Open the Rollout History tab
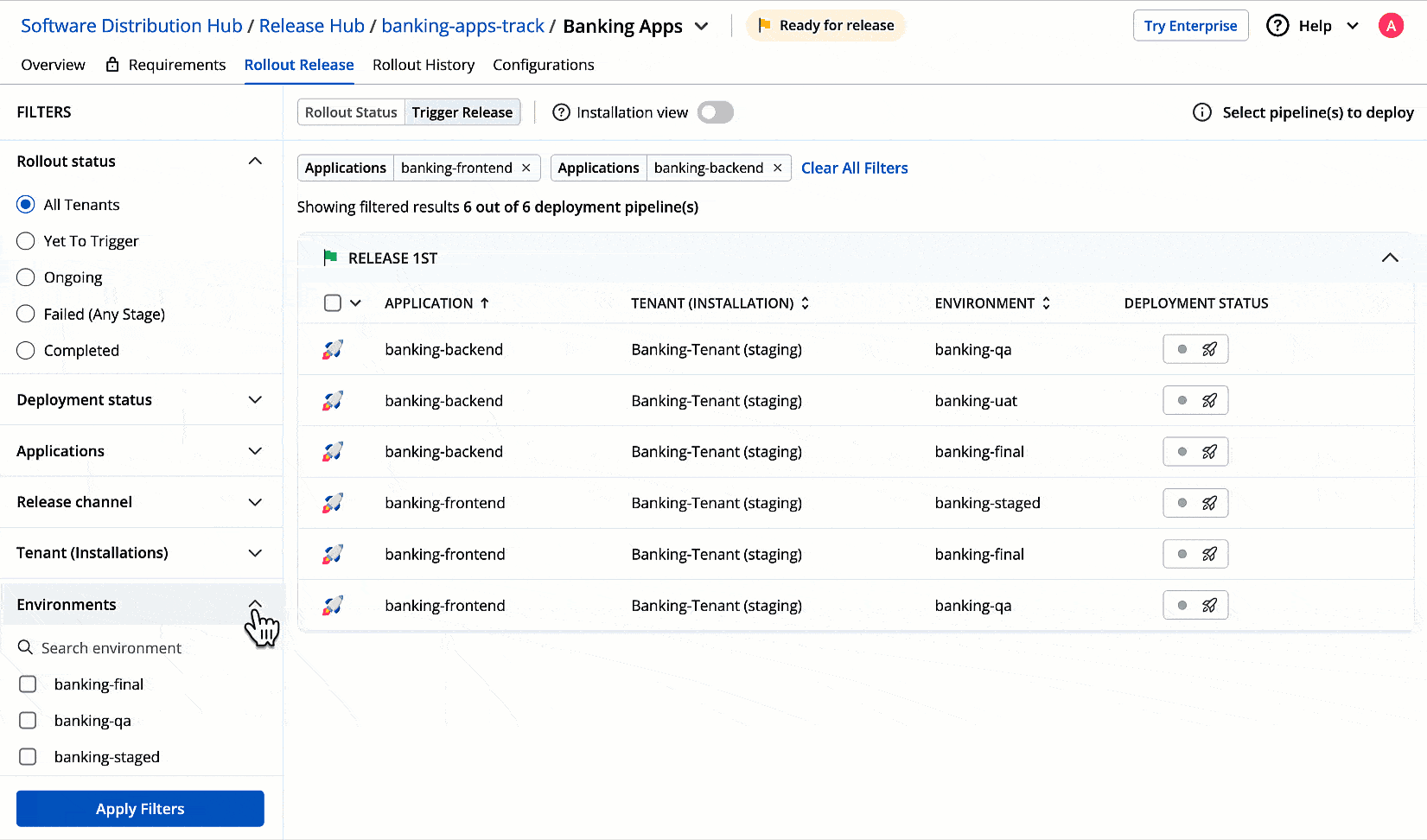1427x840 pixels. (423, 65)
